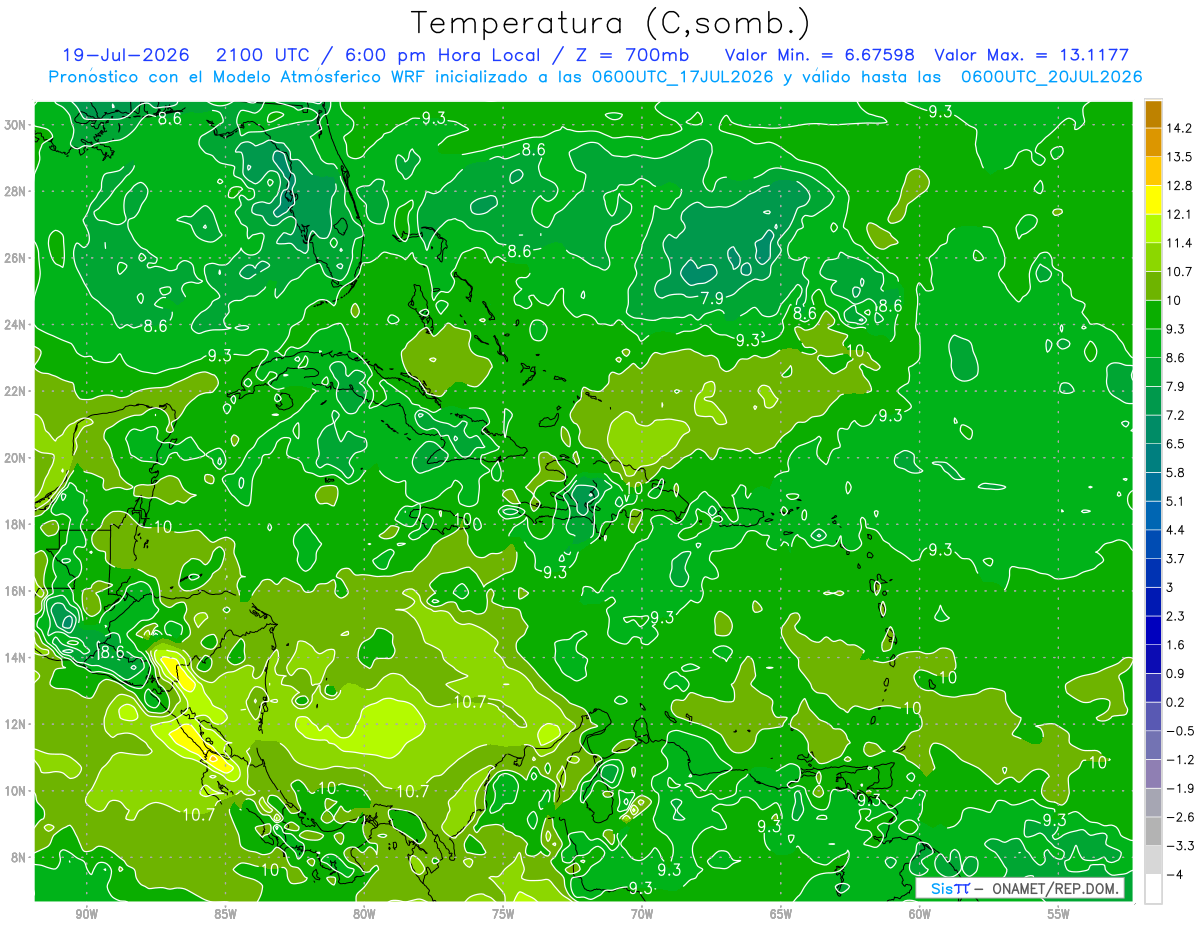
Task: Click the "13.5" colorbar label
Action: click(1179, 157)
